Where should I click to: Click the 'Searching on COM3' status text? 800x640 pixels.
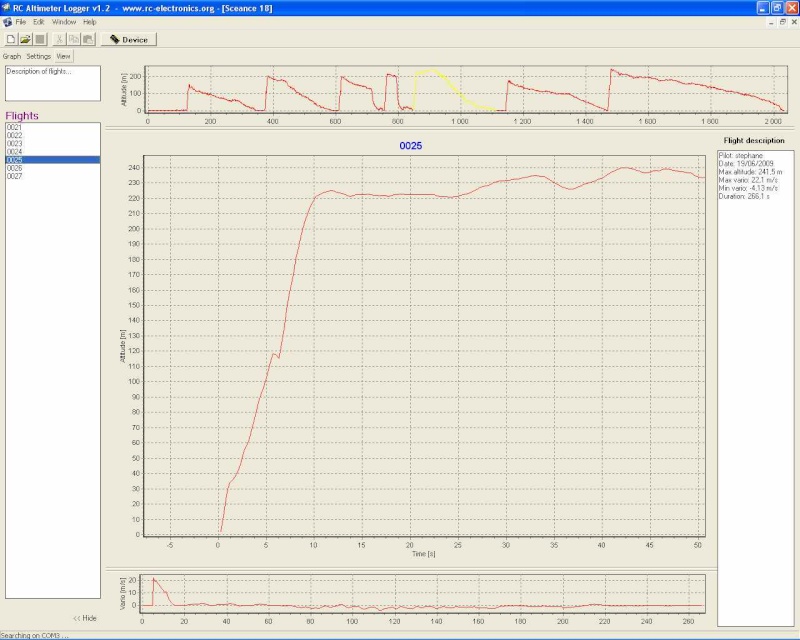tap(35, 635)
